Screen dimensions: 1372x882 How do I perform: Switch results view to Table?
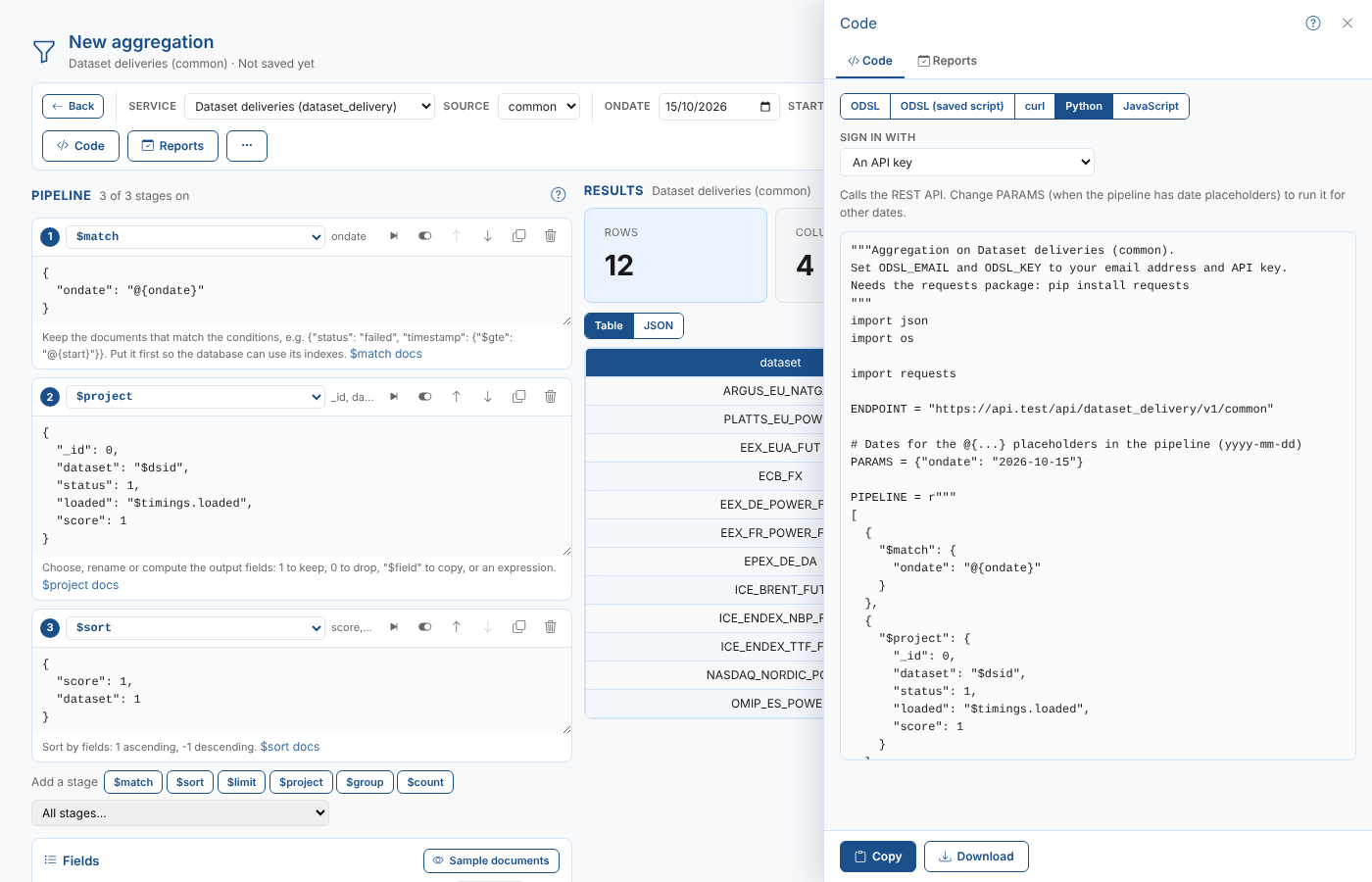coord(609,326)
